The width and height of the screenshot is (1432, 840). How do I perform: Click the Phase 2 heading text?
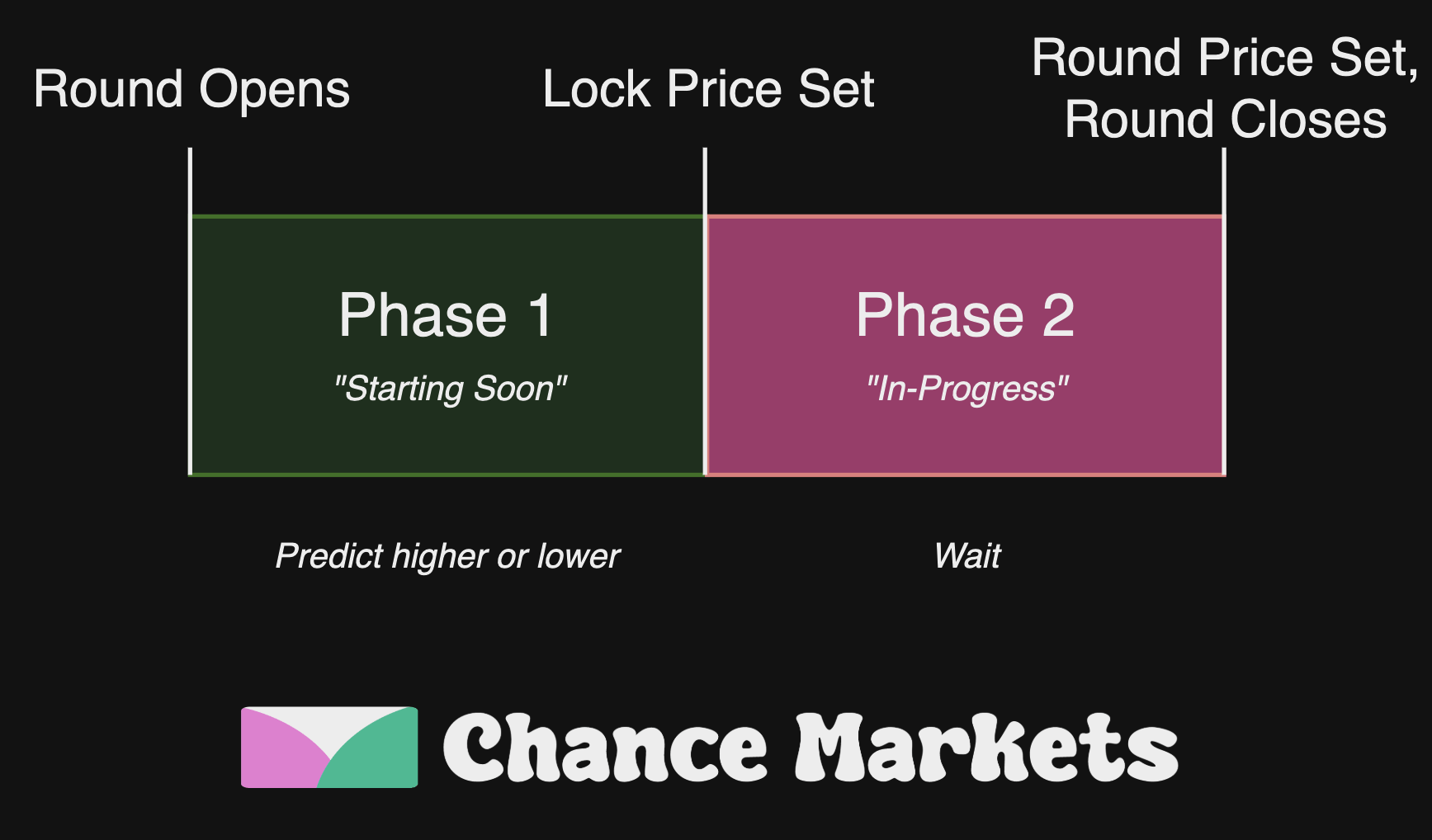click(965, 315)
